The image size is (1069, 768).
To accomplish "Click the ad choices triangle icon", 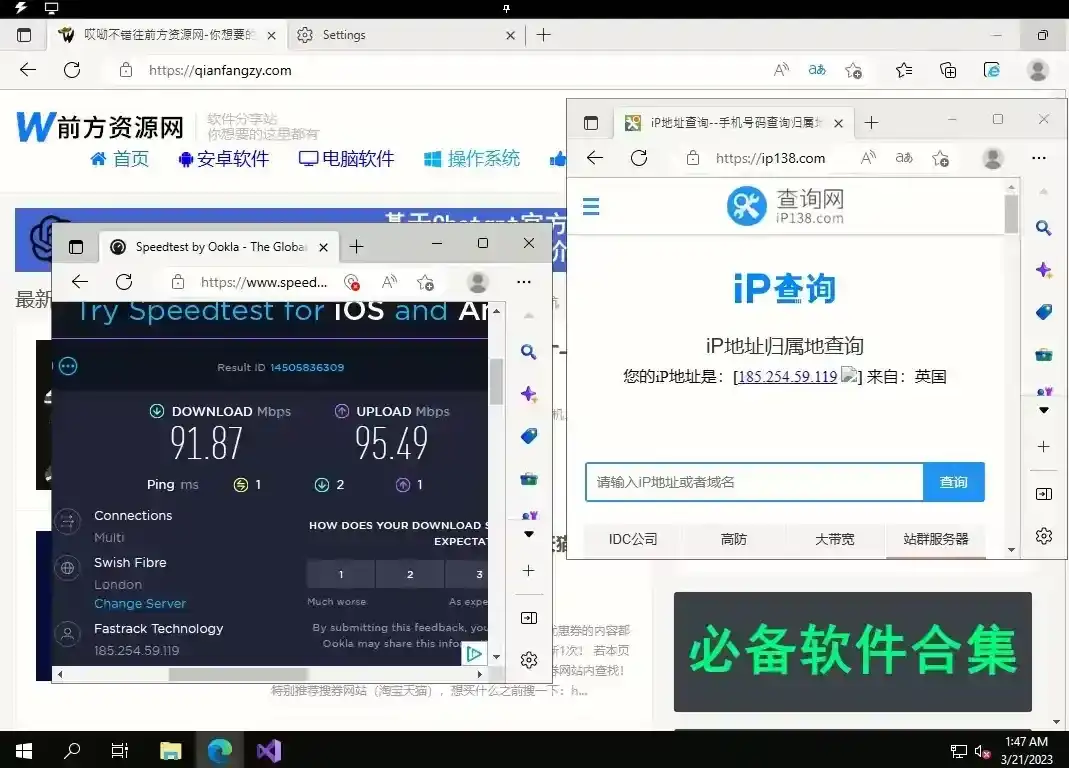I will point(474,654).
